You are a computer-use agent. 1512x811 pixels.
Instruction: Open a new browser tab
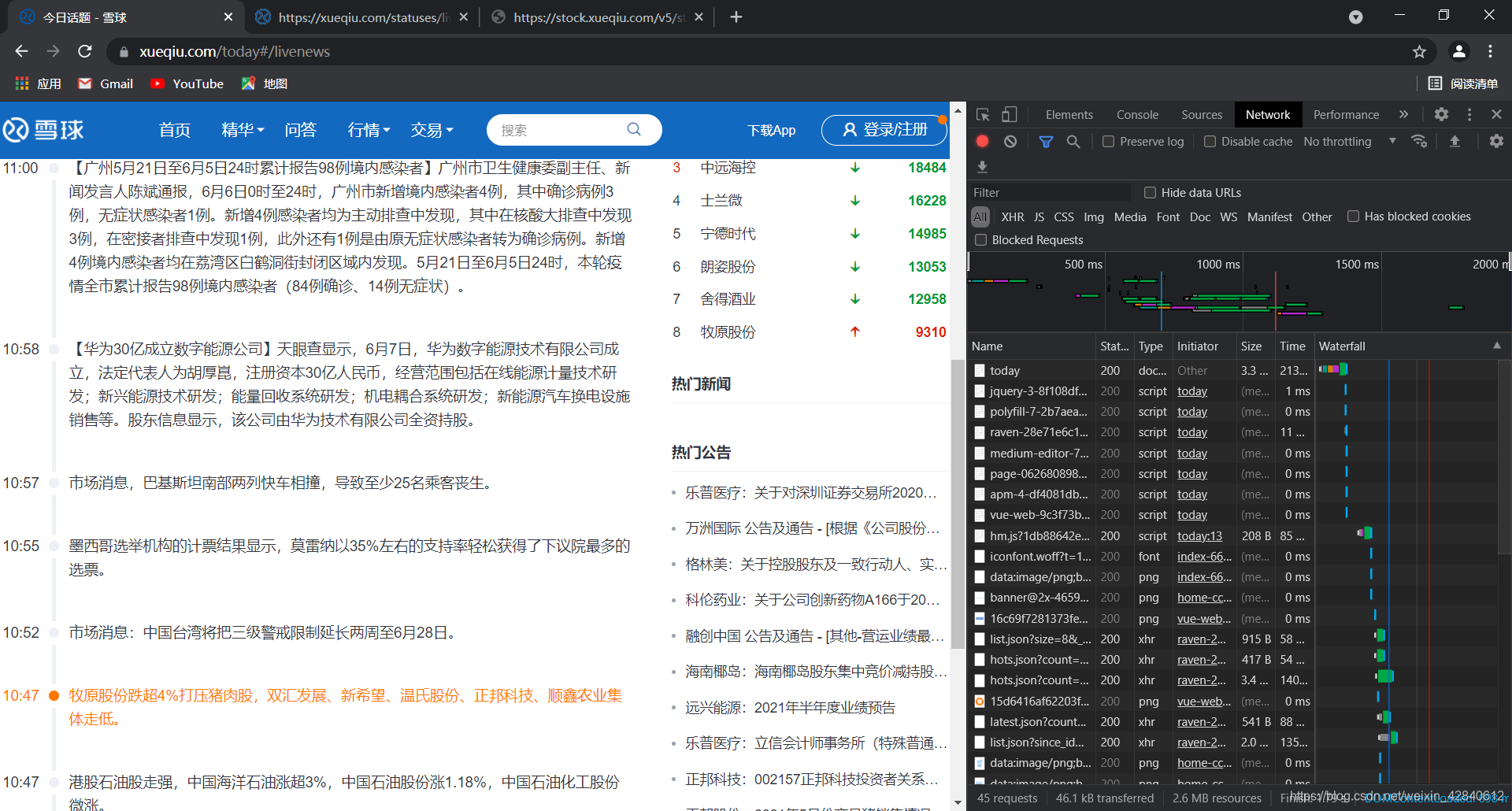tap(736, 17)
